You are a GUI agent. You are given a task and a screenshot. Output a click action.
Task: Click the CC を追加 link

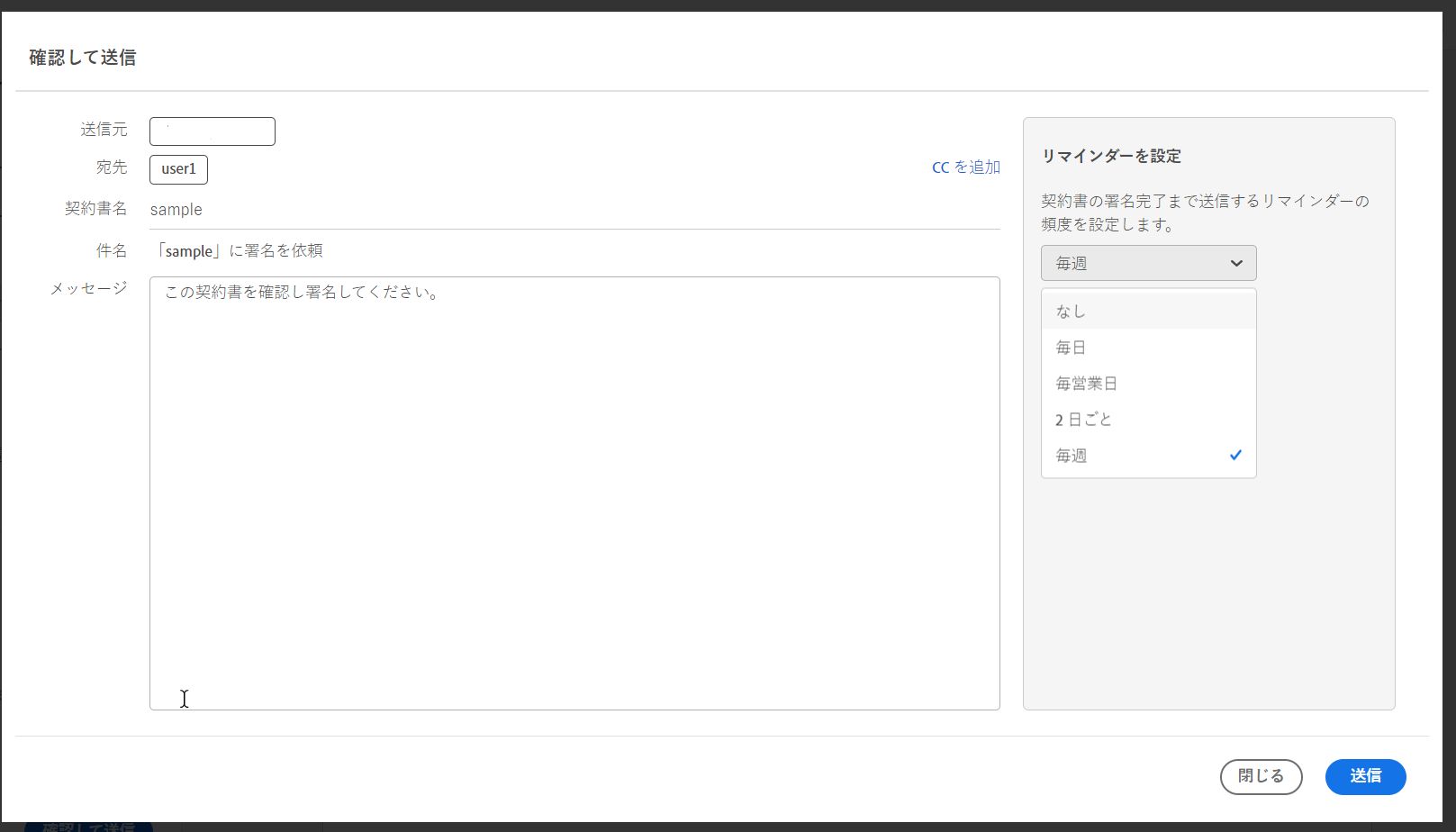[964, 167]
